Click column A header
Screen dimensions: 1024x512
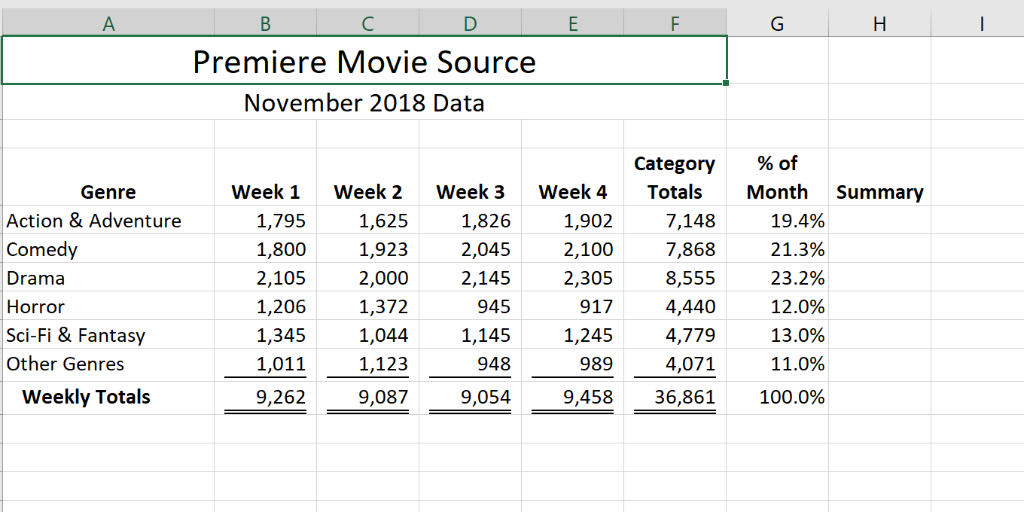coord(108,24)
